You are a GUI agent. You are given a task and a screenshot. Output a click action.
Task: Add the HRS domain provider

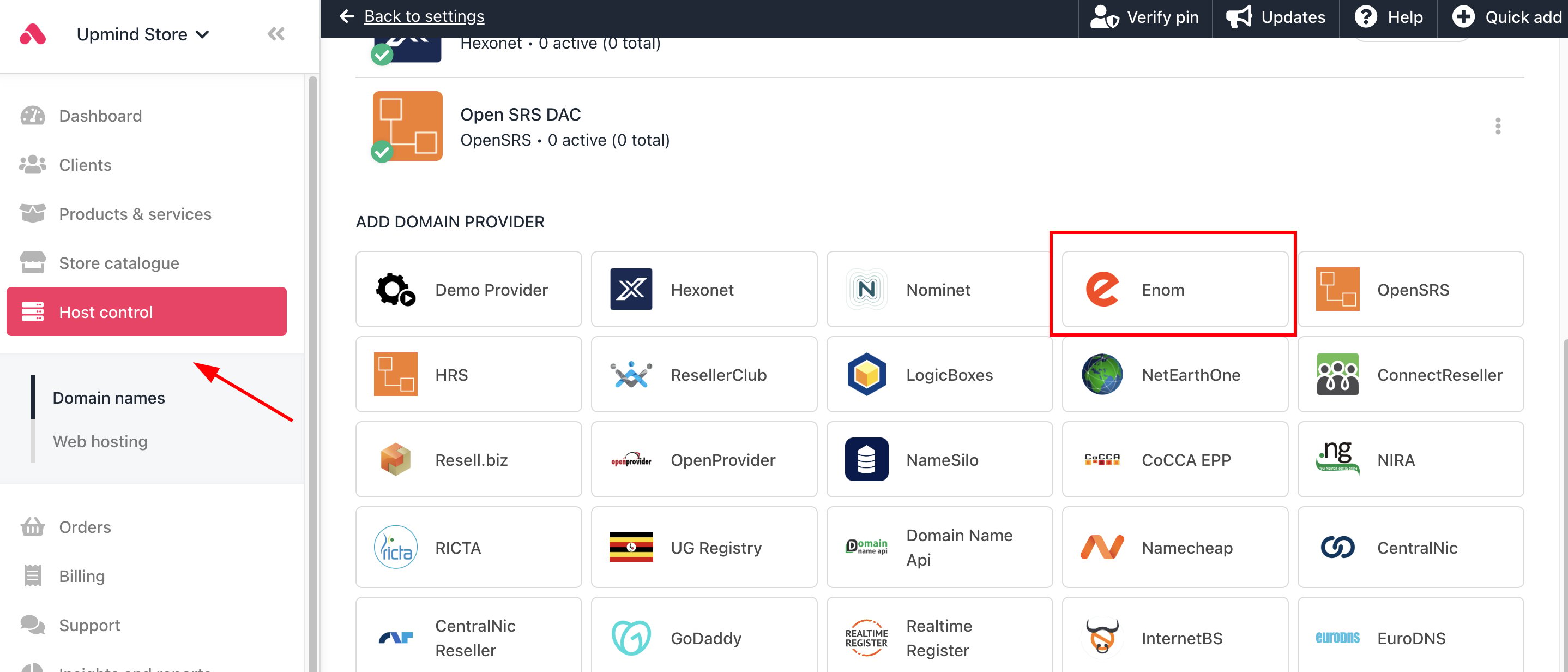[469, 374]
